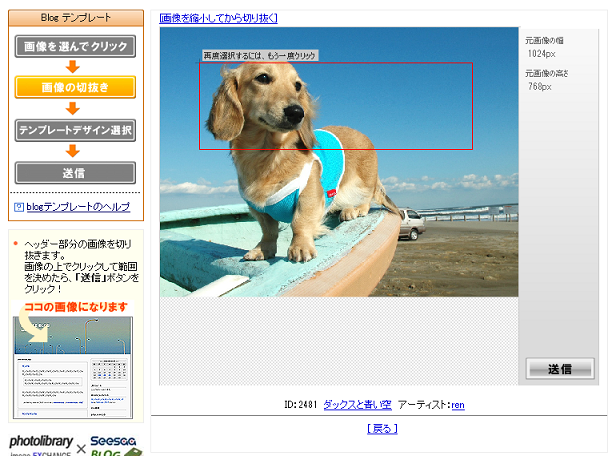Click the blogテンプレートのヘルプ help icon
Image resolution: width=612 pixels, height=456 pixels.
(x=19, y=206)
